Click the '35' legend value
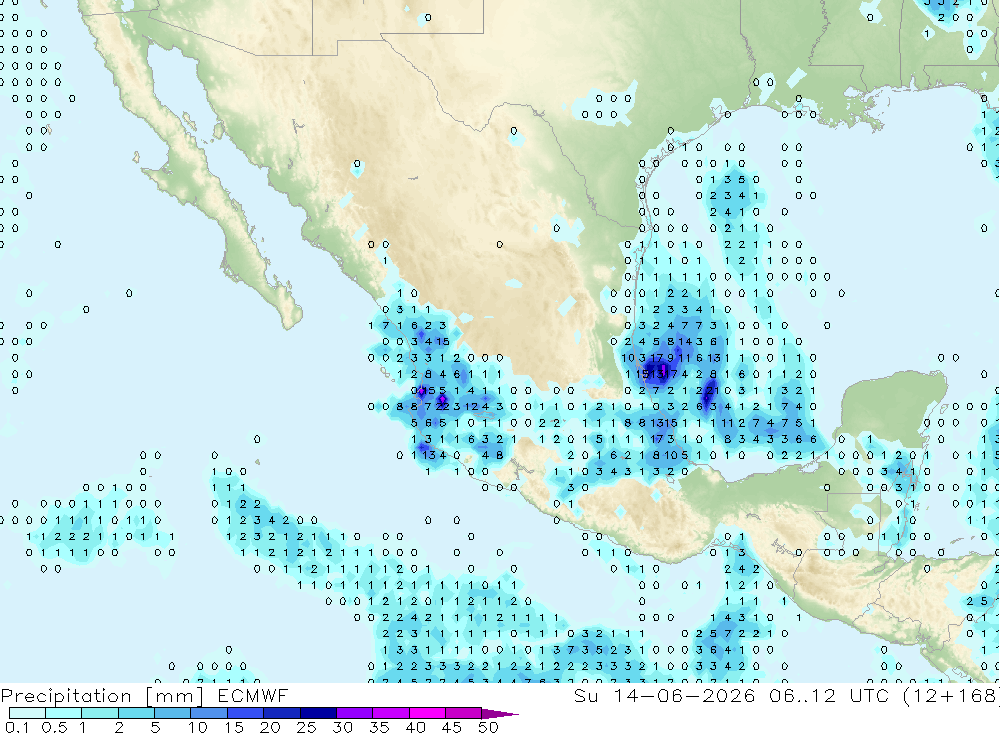Screen dimensions: 1000x733 point(379,727)
